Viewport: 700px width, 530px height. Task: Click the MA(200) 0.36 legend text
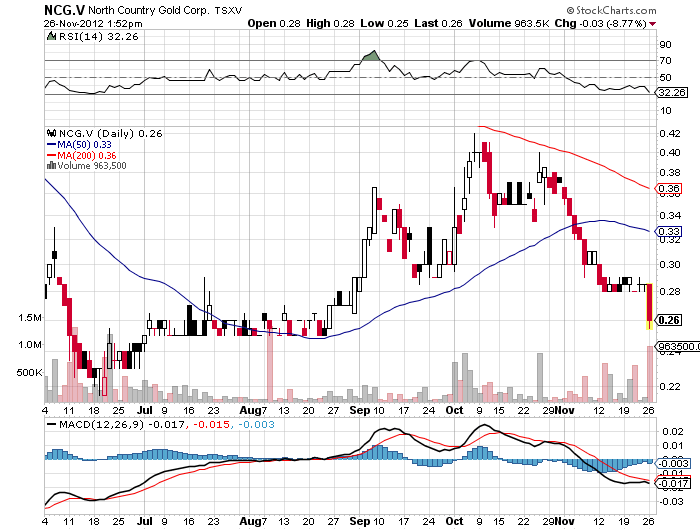87,155
